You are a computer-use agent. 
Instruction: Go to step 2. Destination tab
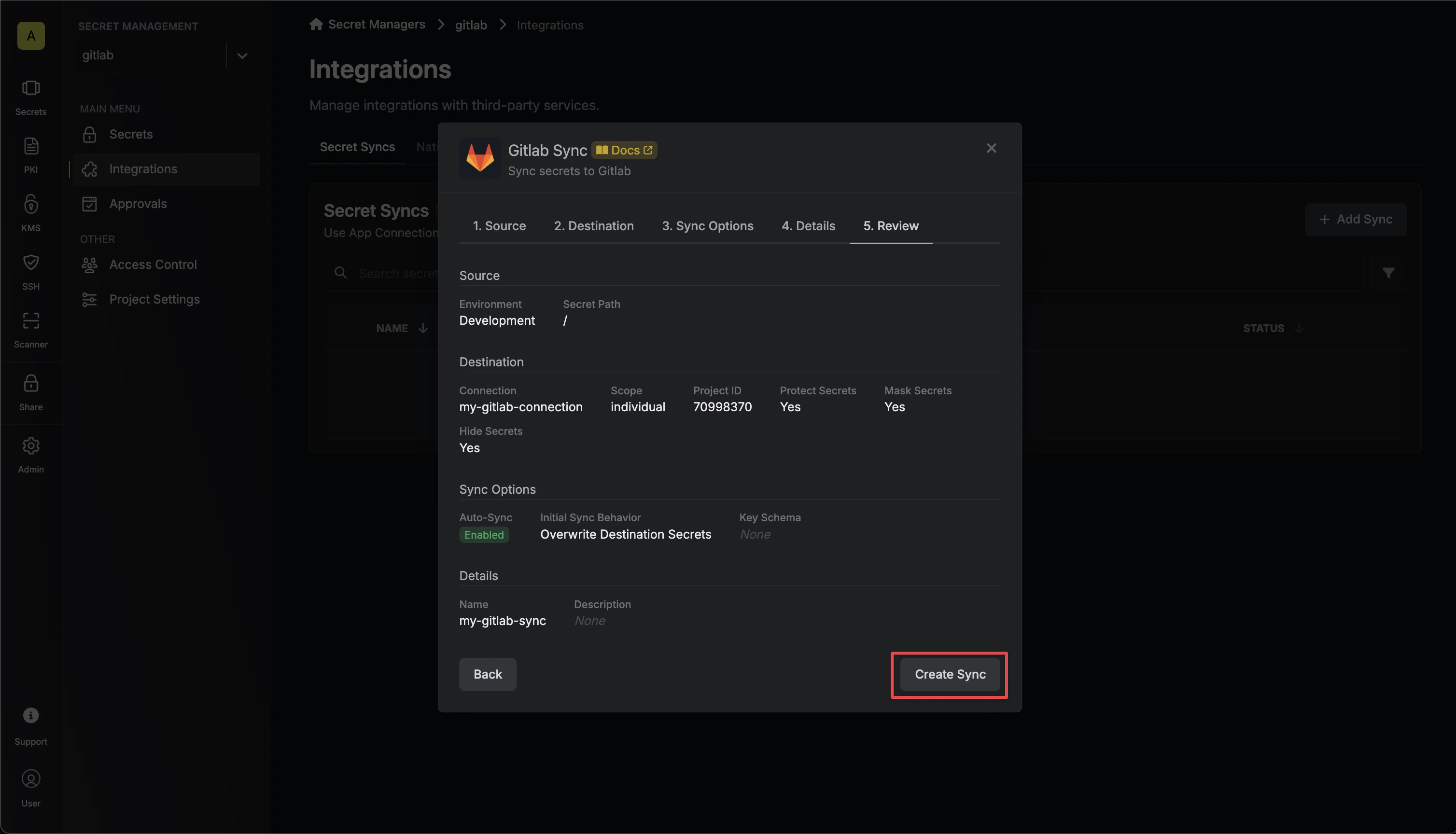pyautogui.click(x=594, y=226)
